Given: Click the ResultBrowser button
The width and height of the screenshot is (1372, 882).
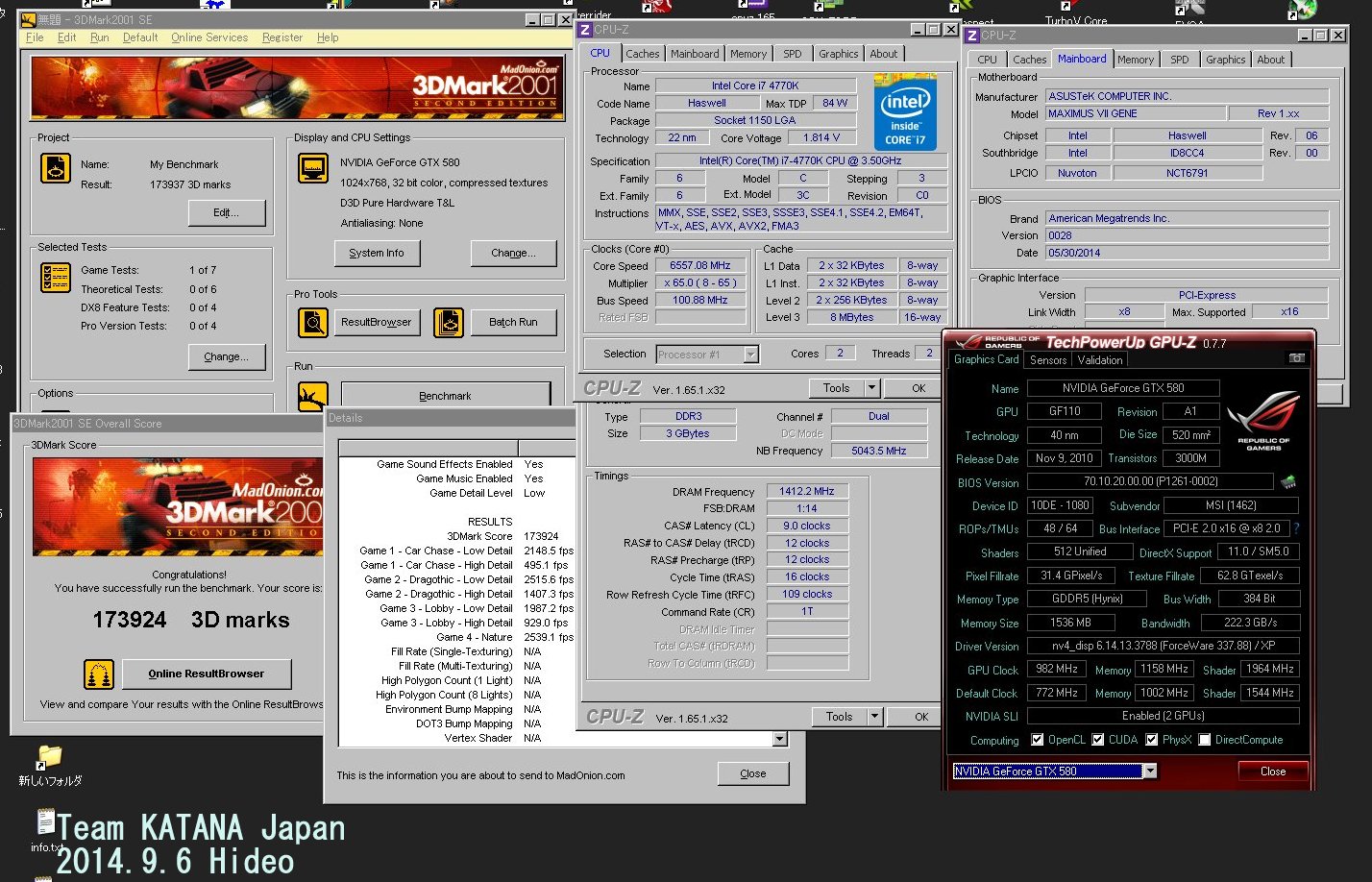Looking at the screenshot, I should (377, 322).
